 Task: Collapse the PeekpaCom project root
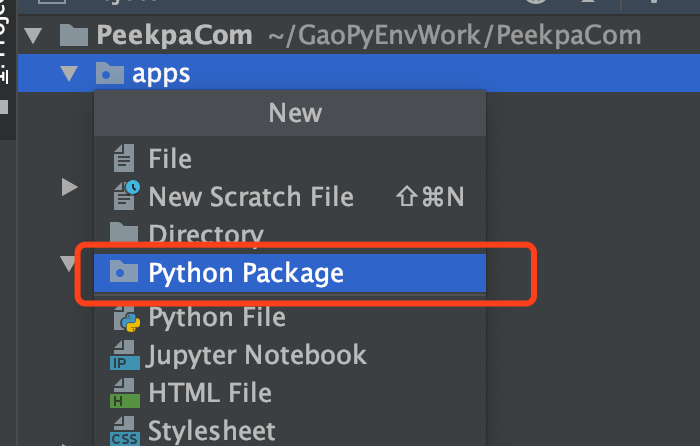[33, 36]
